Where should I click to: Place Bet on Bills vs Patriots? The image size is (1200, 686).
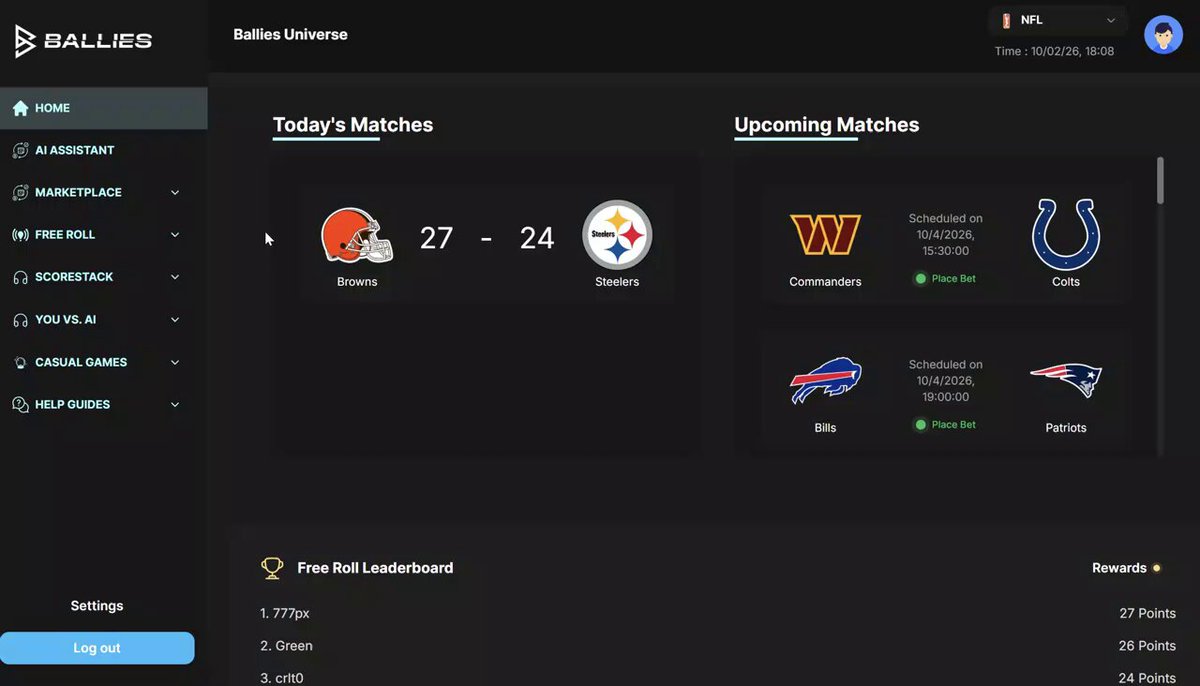click(x=945, y=425)
